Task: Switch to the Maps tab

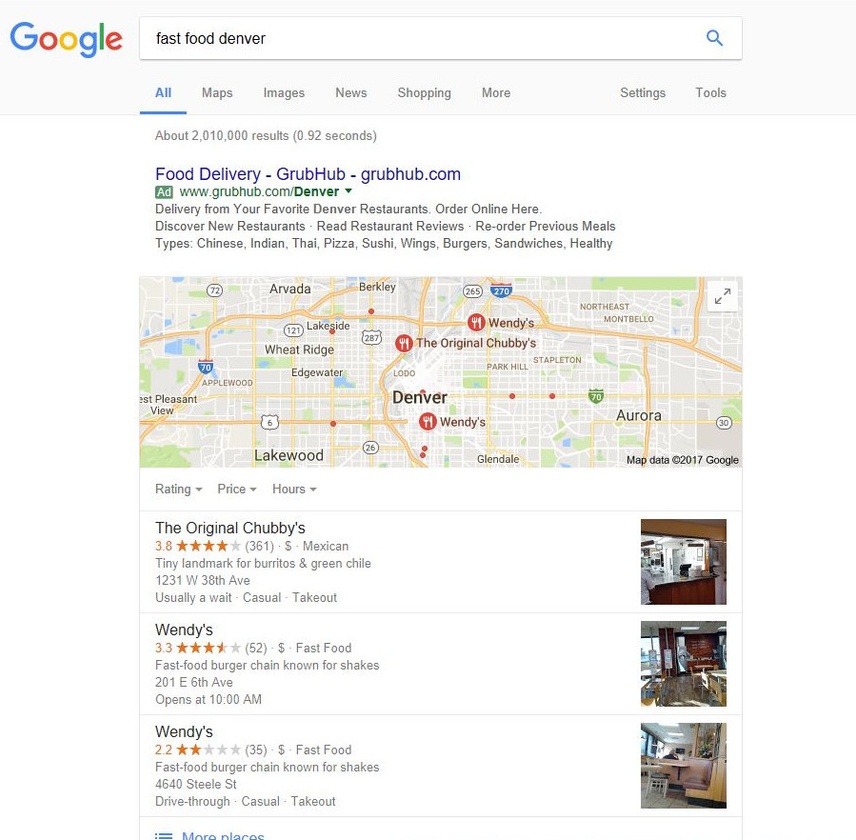Action: (217, 93)
